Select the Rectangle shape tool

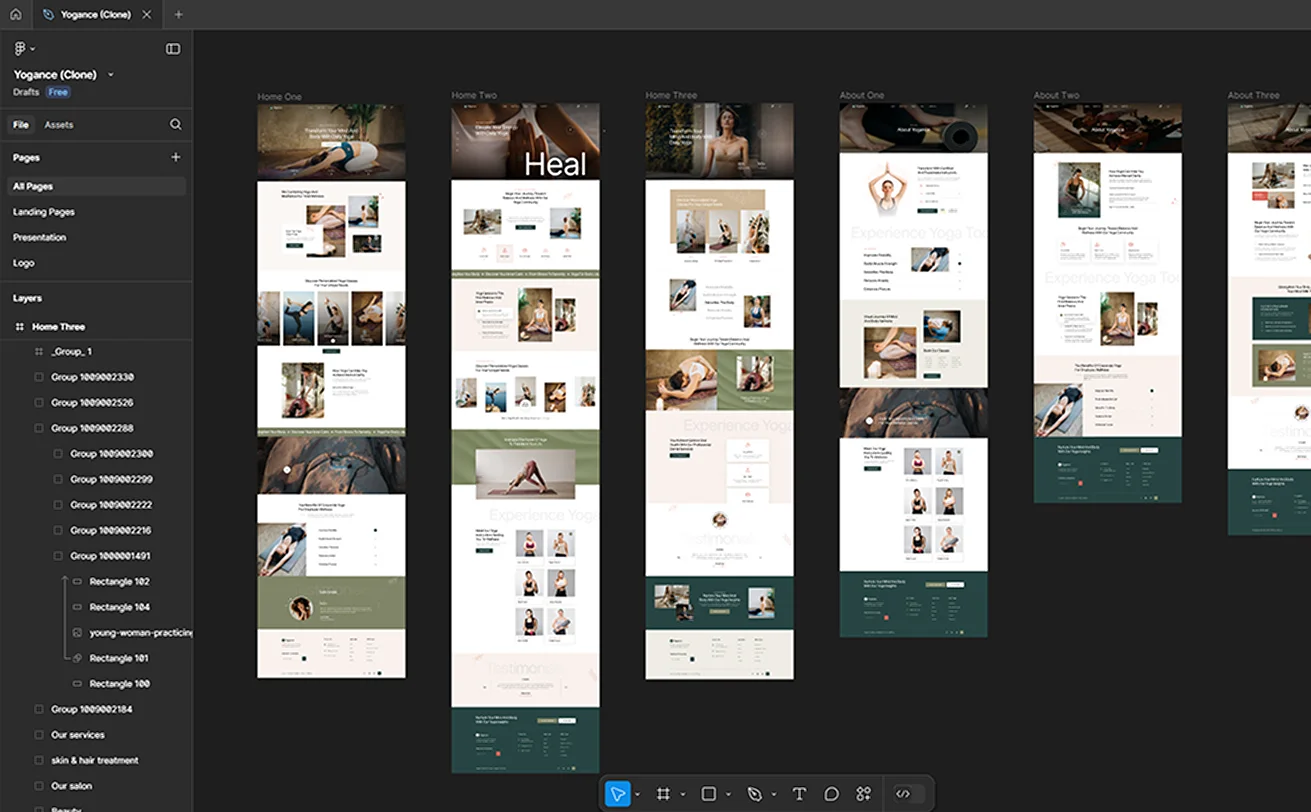[708, 794]
